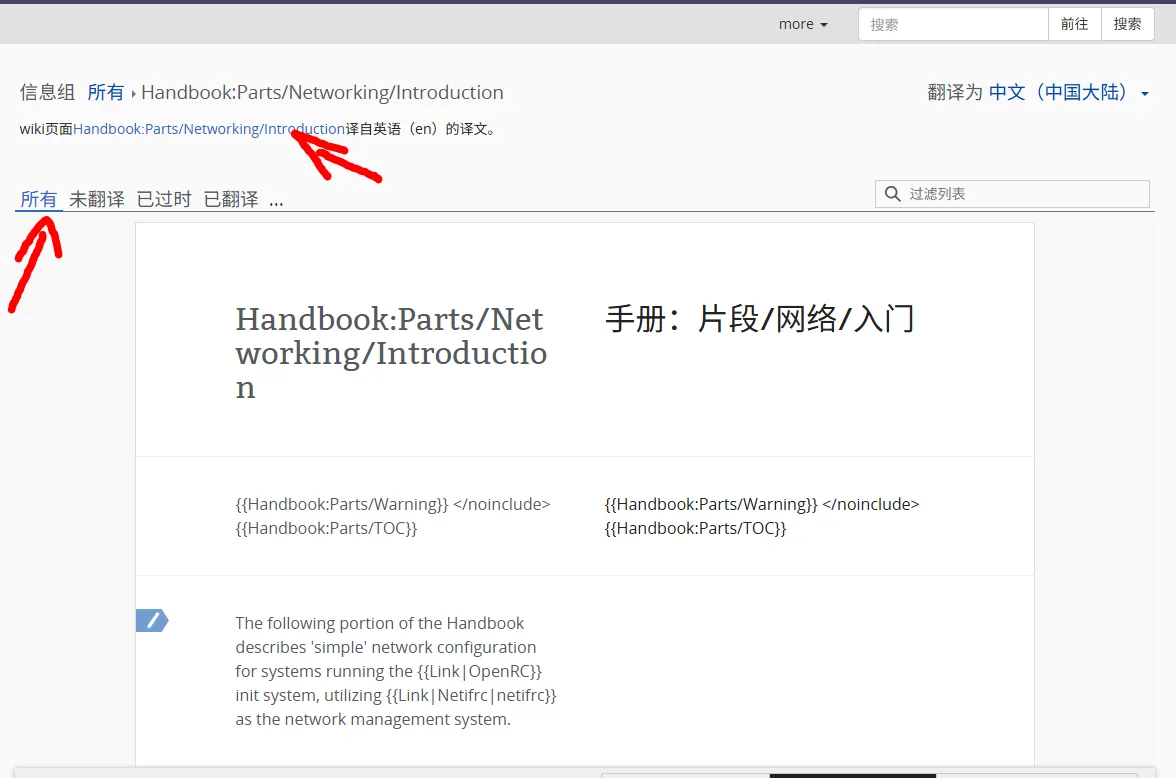Click the 过滤列表 filter list field
Image resolution: width=1176 pixels, height=778 pixels.
[x=1012, y=194]
